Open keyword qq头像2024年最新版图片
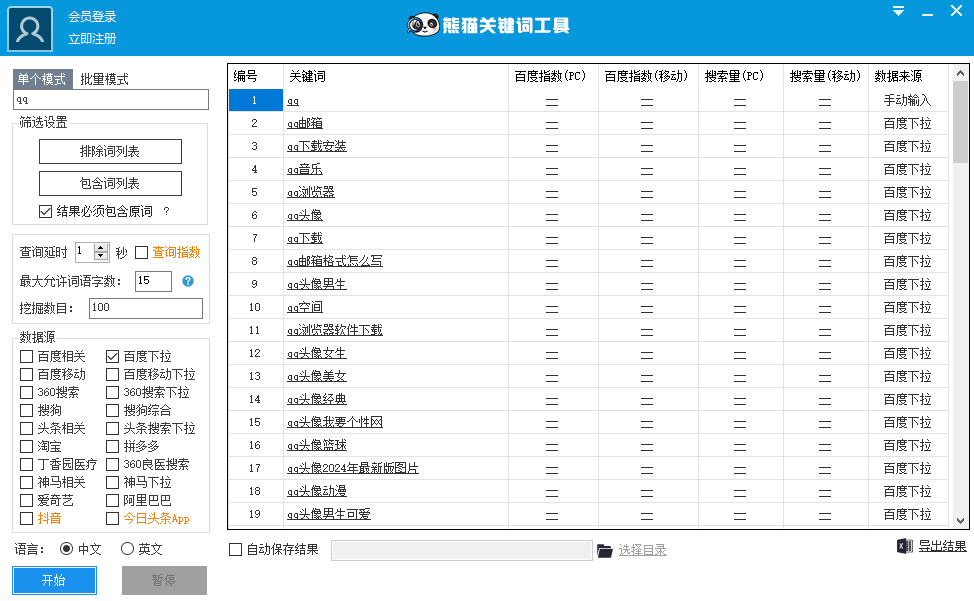 tap(353, 468)
